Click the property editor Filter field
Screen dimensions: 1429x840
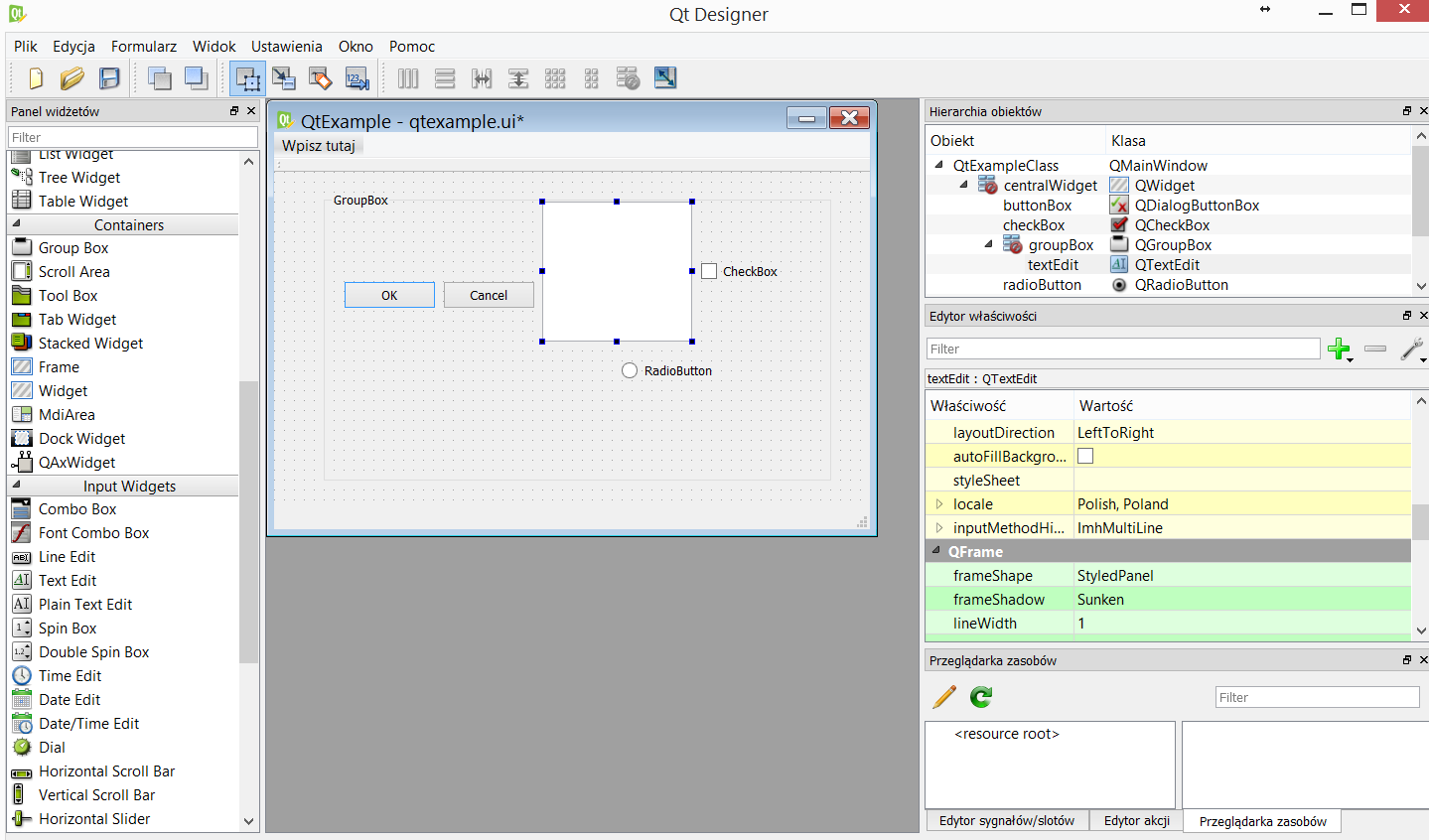tap(1123, 349)
